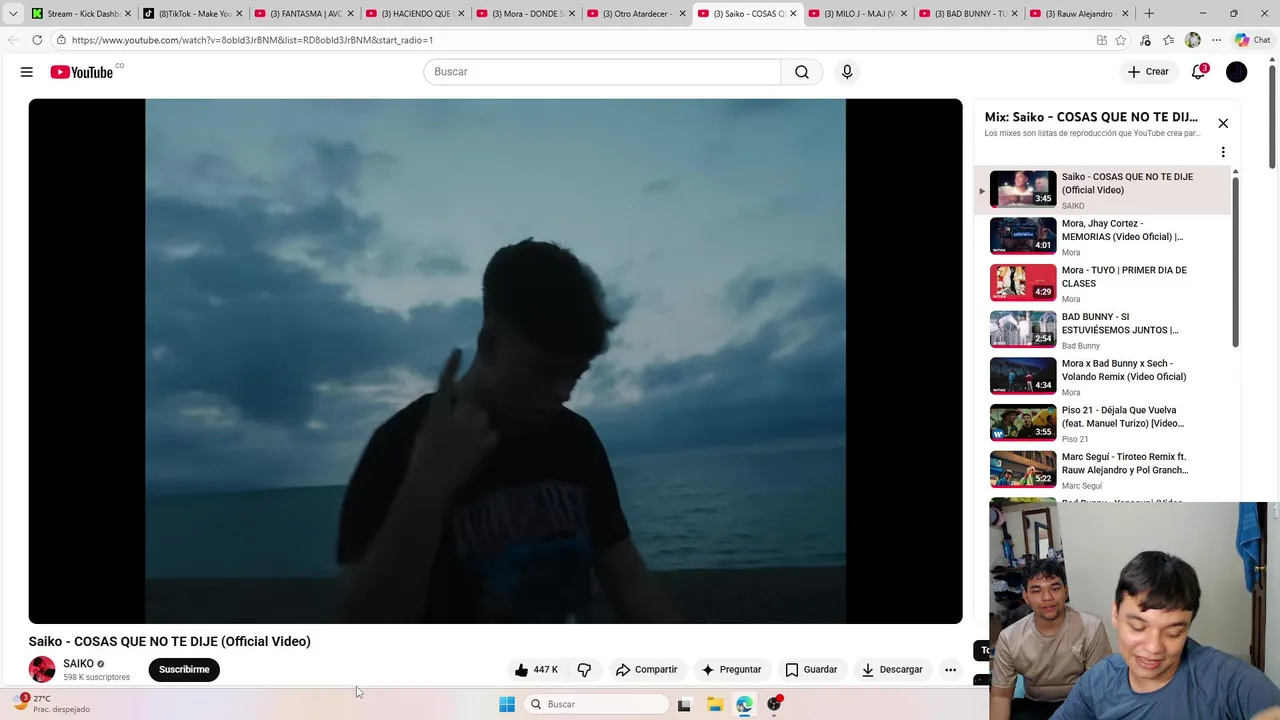Select Mora x Bad Bunny x Sech - Volando Remix
This screenshot has height=720, width=1280.
click(x=1102, y=376)
